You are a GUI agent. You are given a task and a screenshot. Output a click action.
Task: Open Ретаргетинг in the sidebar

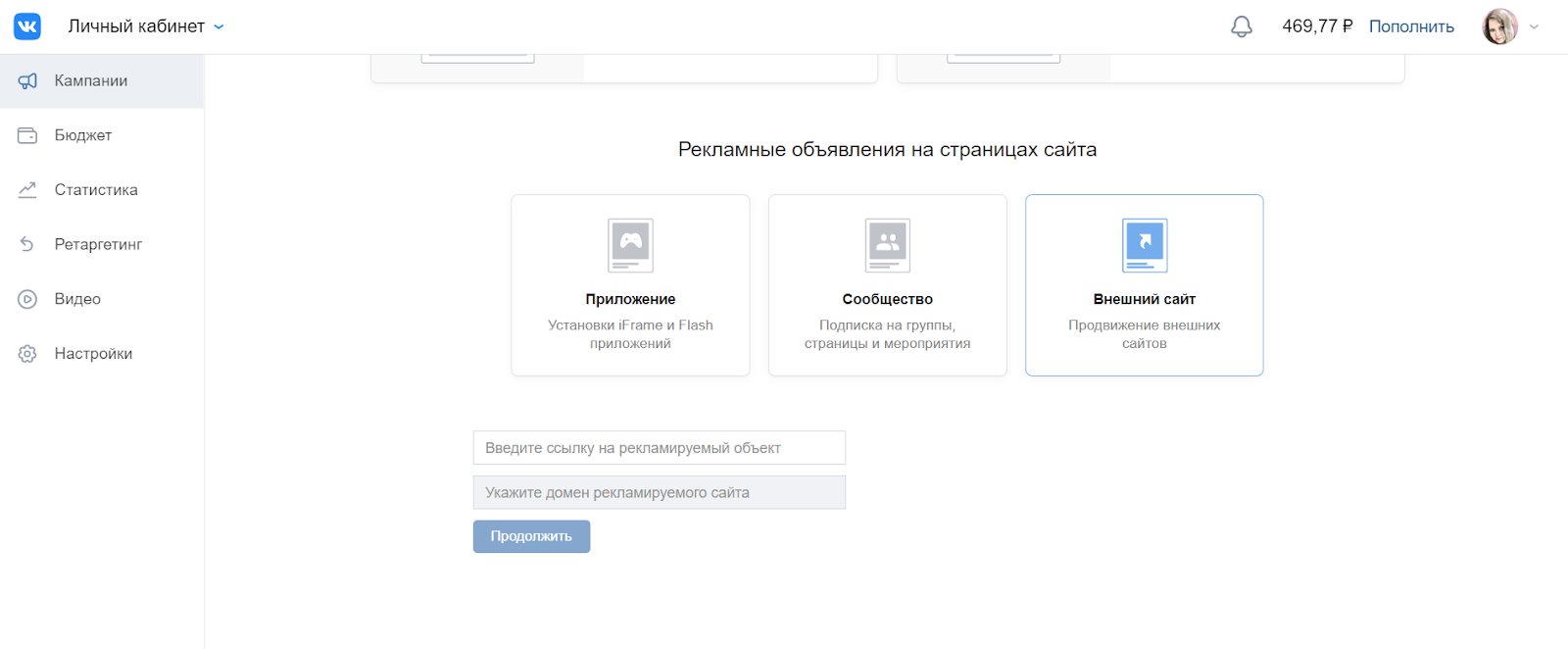tap(102, 244)
